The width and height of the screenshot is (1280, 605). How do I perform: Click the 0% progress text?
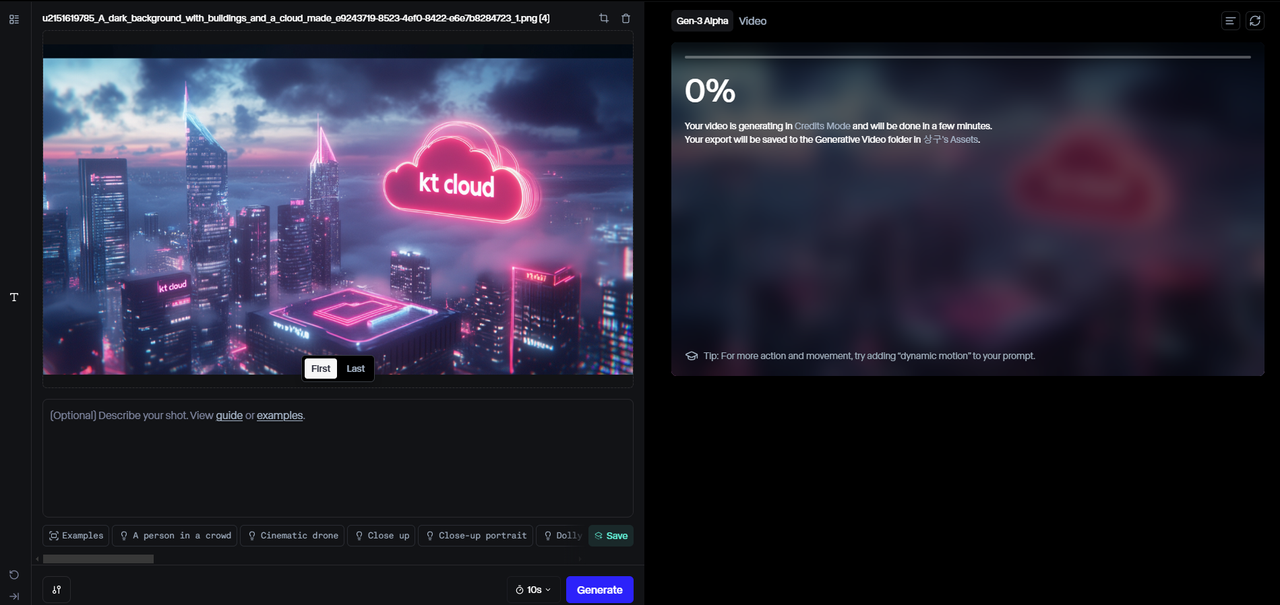[710, 91]
